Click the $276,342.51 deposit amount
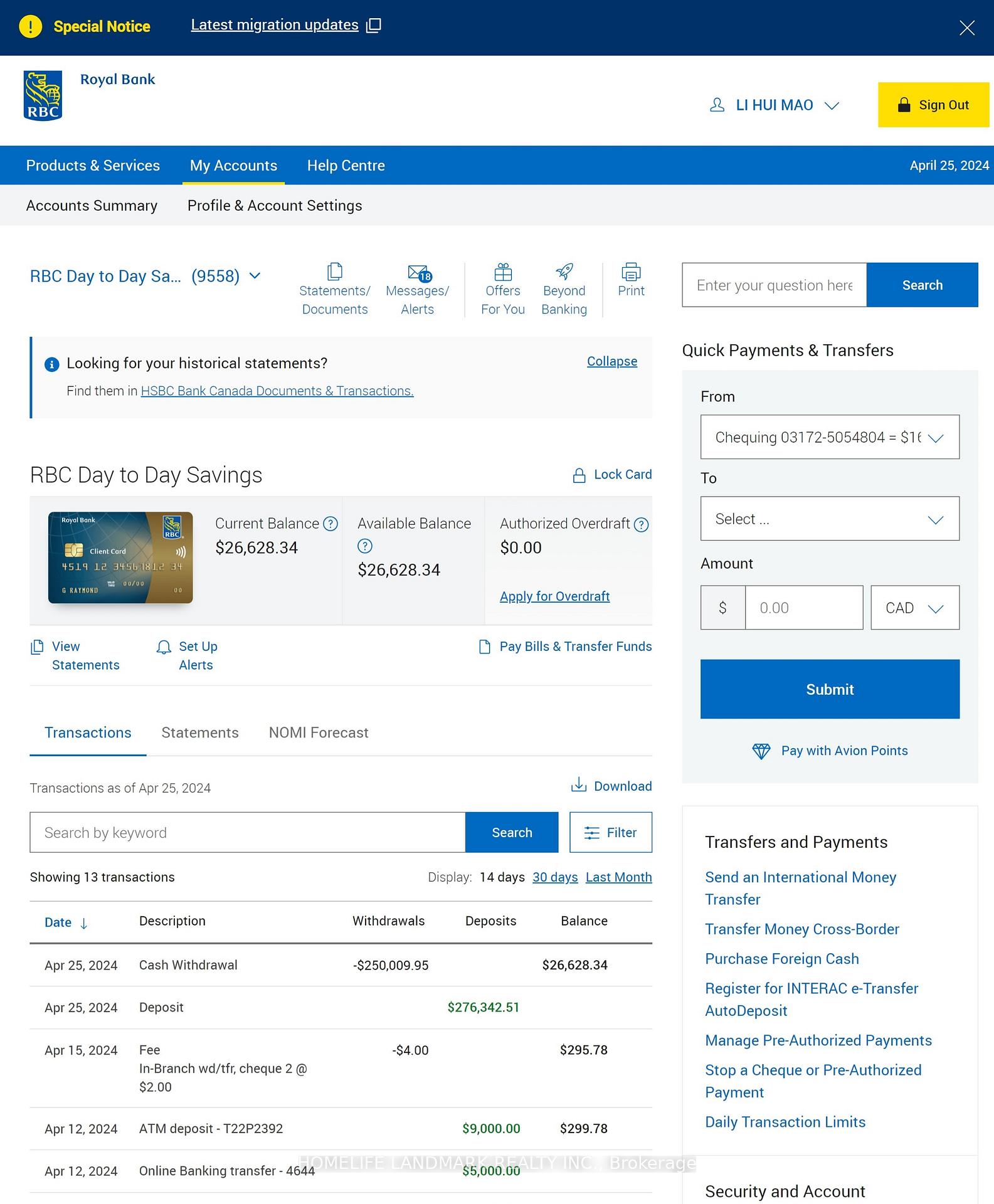 pos(484,1007)
